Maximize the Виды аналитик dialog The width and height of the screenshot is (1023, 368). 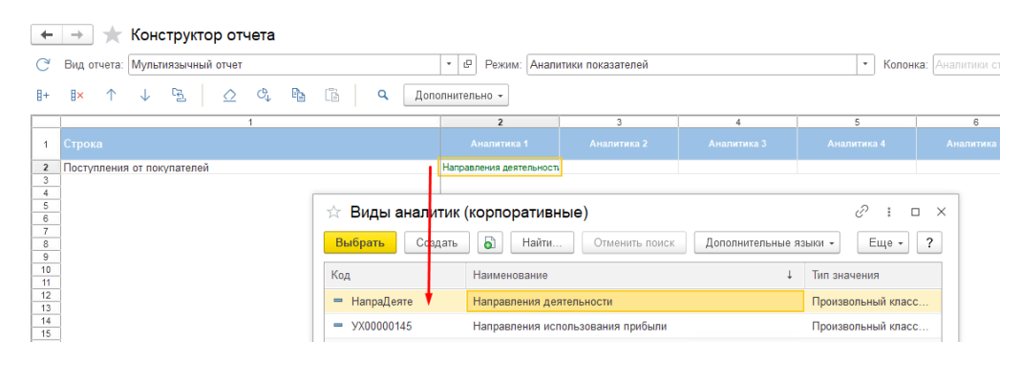click(915, 212)
